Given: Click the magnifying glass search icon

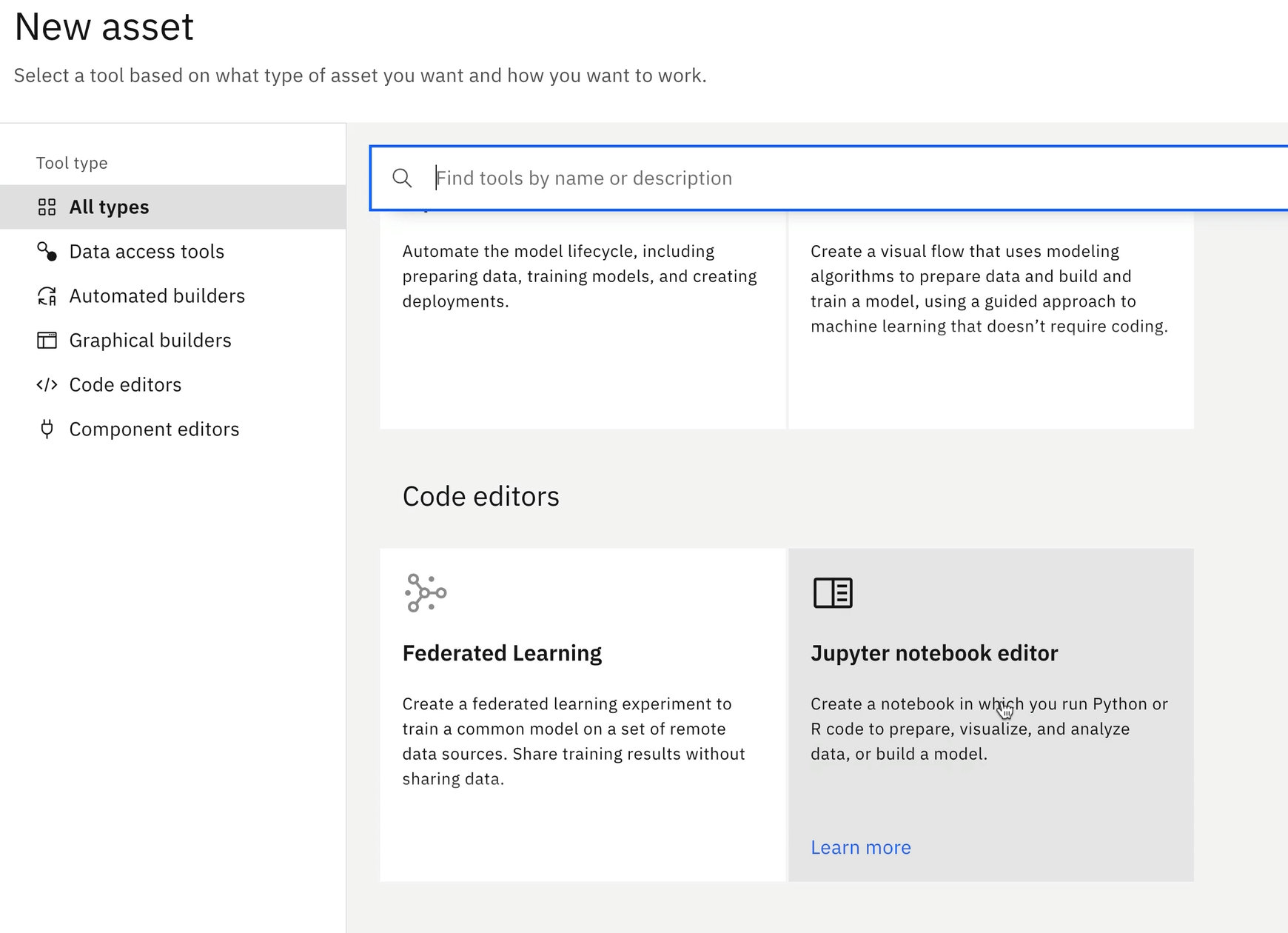Looking at the screenshot, I should click(402, 178).
